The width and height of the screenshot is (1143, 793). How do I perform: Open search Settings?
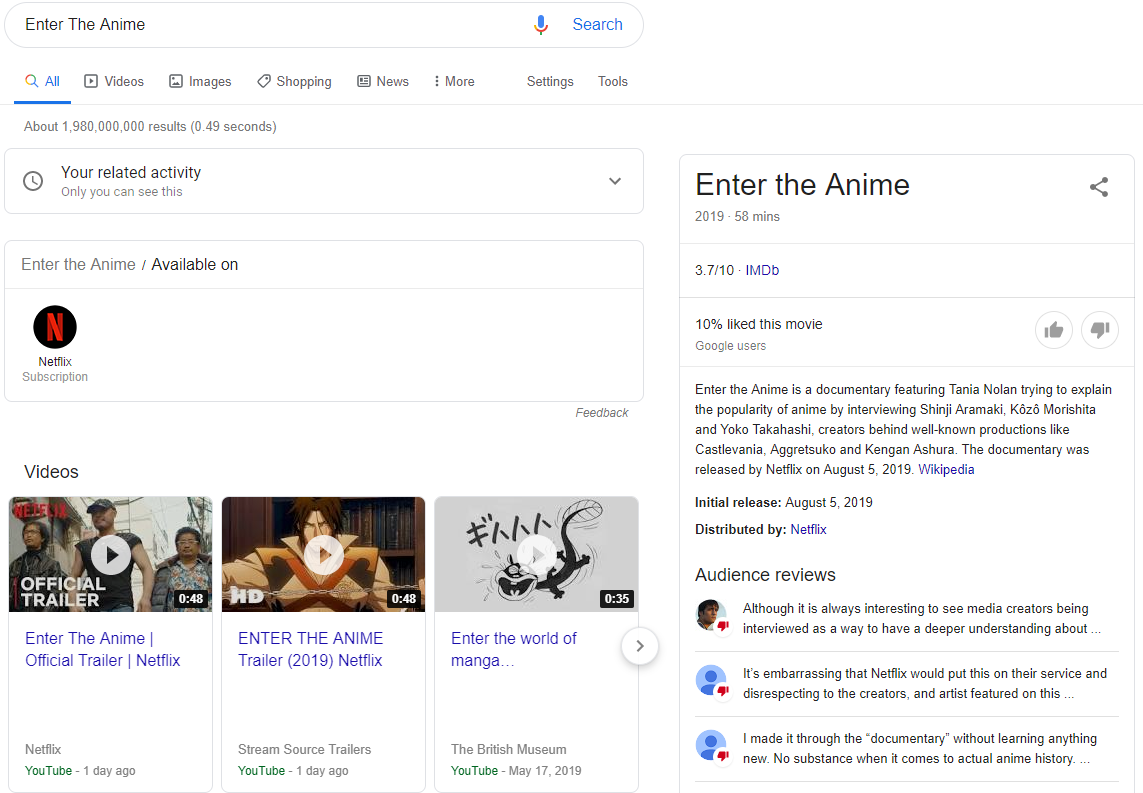click(550, 82)
